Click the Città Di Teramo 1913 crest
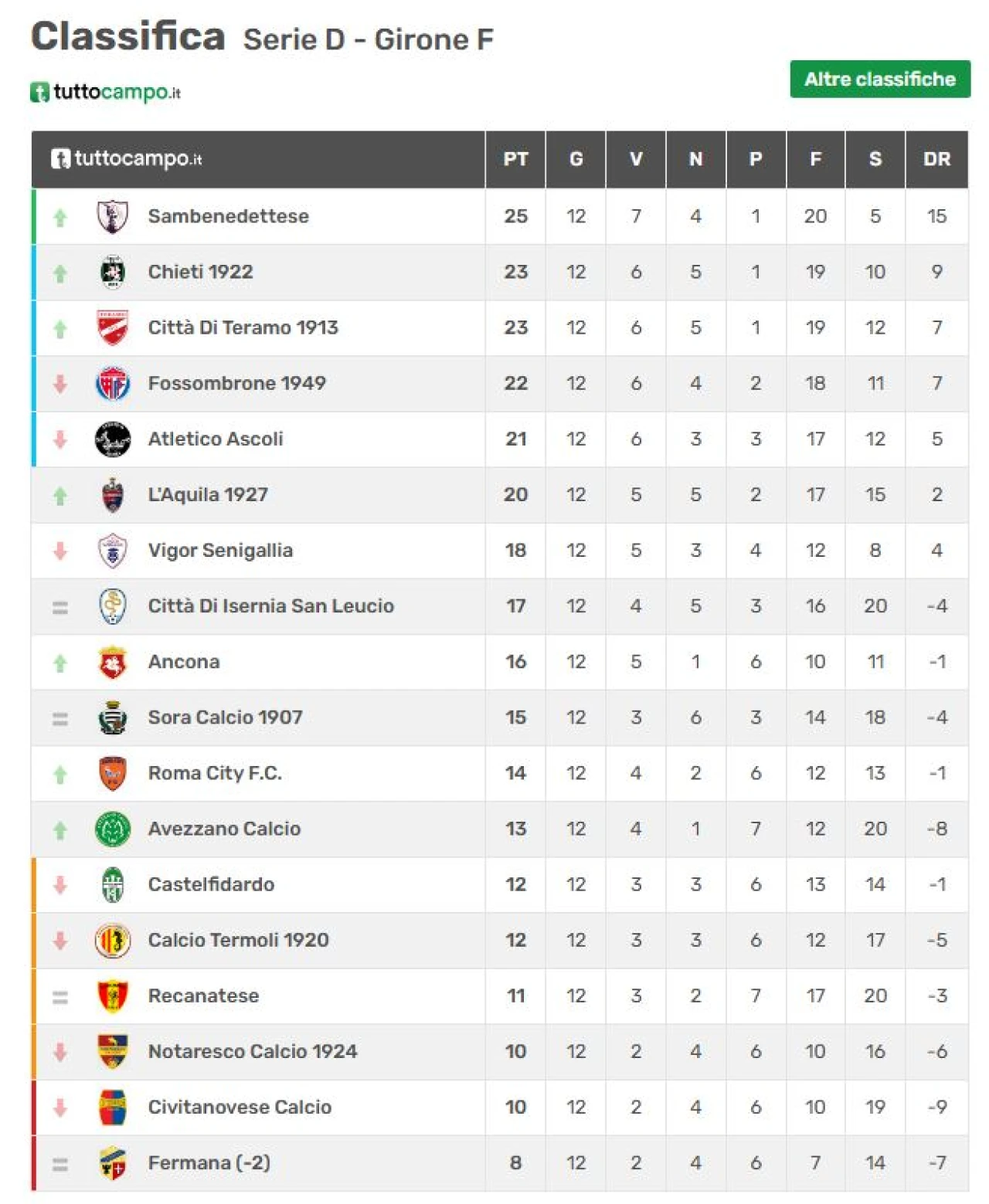The image size is (989, 1204). (113, 327)
